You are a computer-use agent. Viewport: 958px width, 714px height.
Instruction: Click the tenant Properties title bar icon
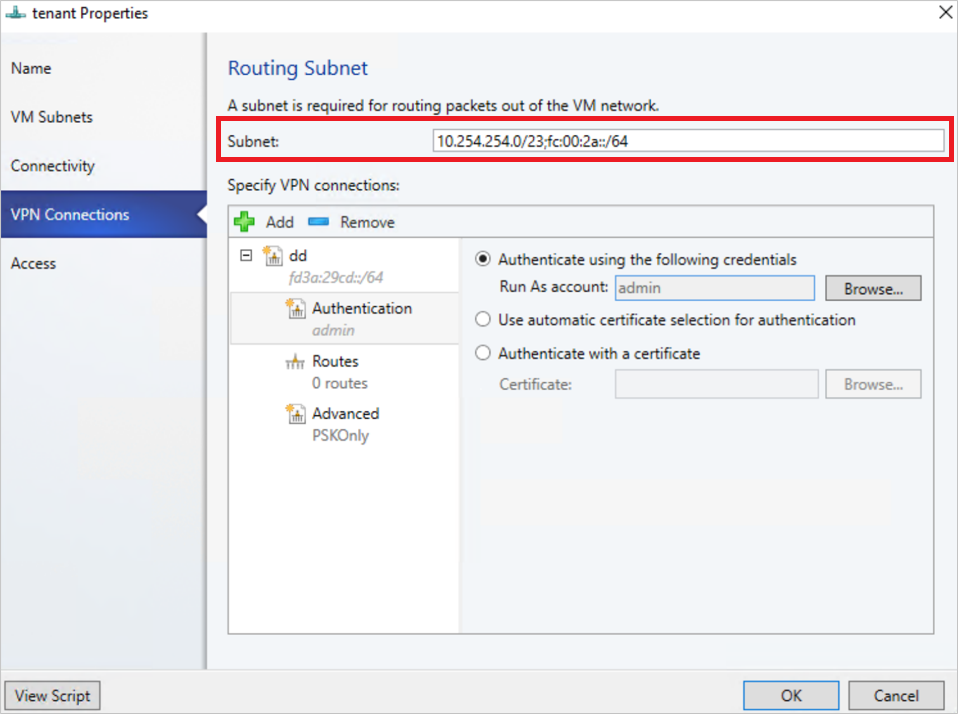pos(16,13)
